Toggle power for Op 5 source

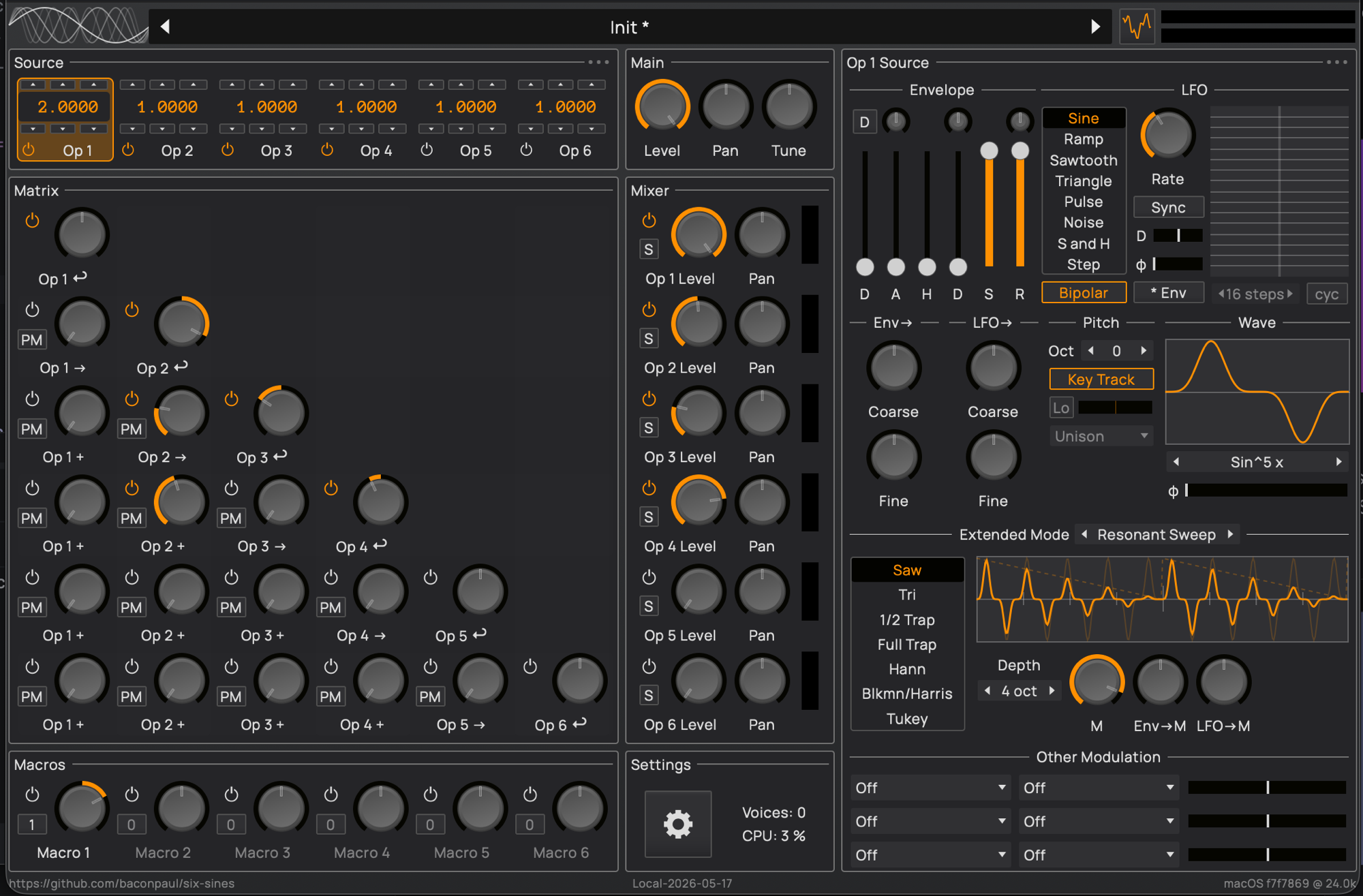(427, 150)
